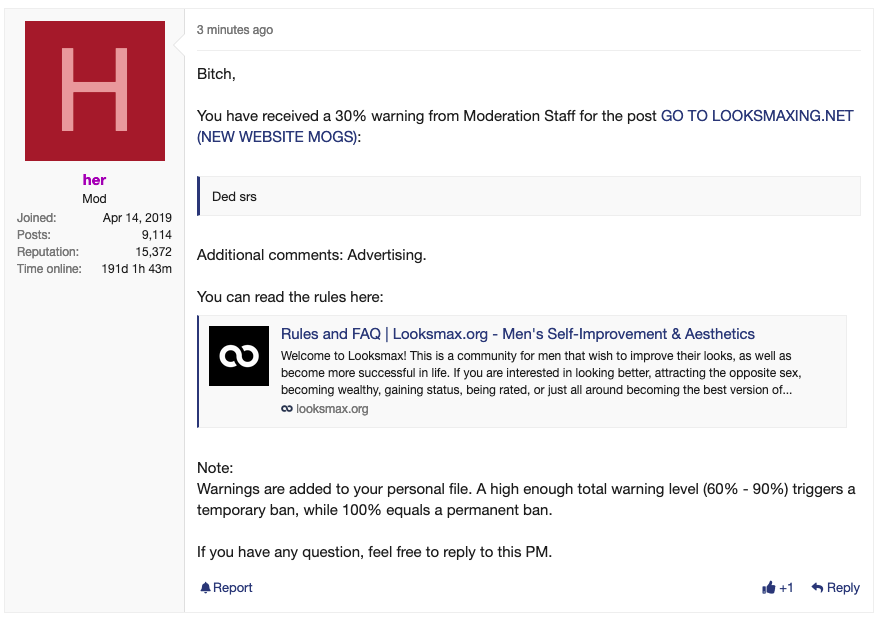
Task: Click the 'Note:' heading text
Action: pyautogui.click(x=215, y=468)
